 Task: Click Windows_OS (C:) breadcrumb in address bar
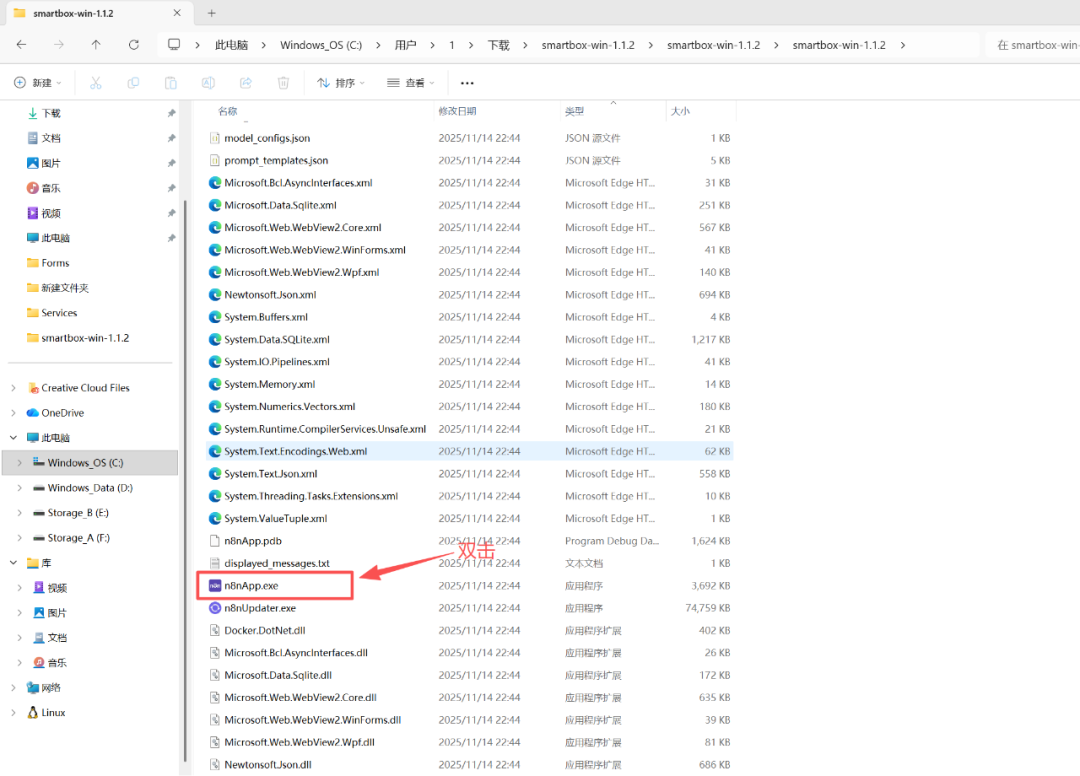321,45
